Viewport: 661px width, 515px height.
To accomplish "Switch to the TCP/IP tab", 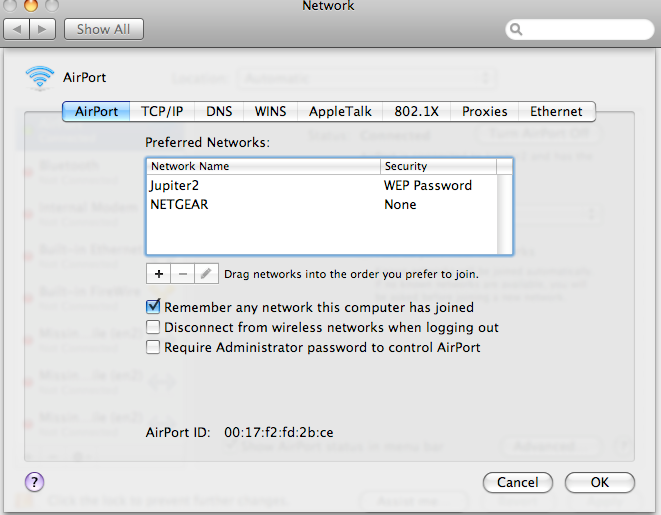I will point(161,112).
